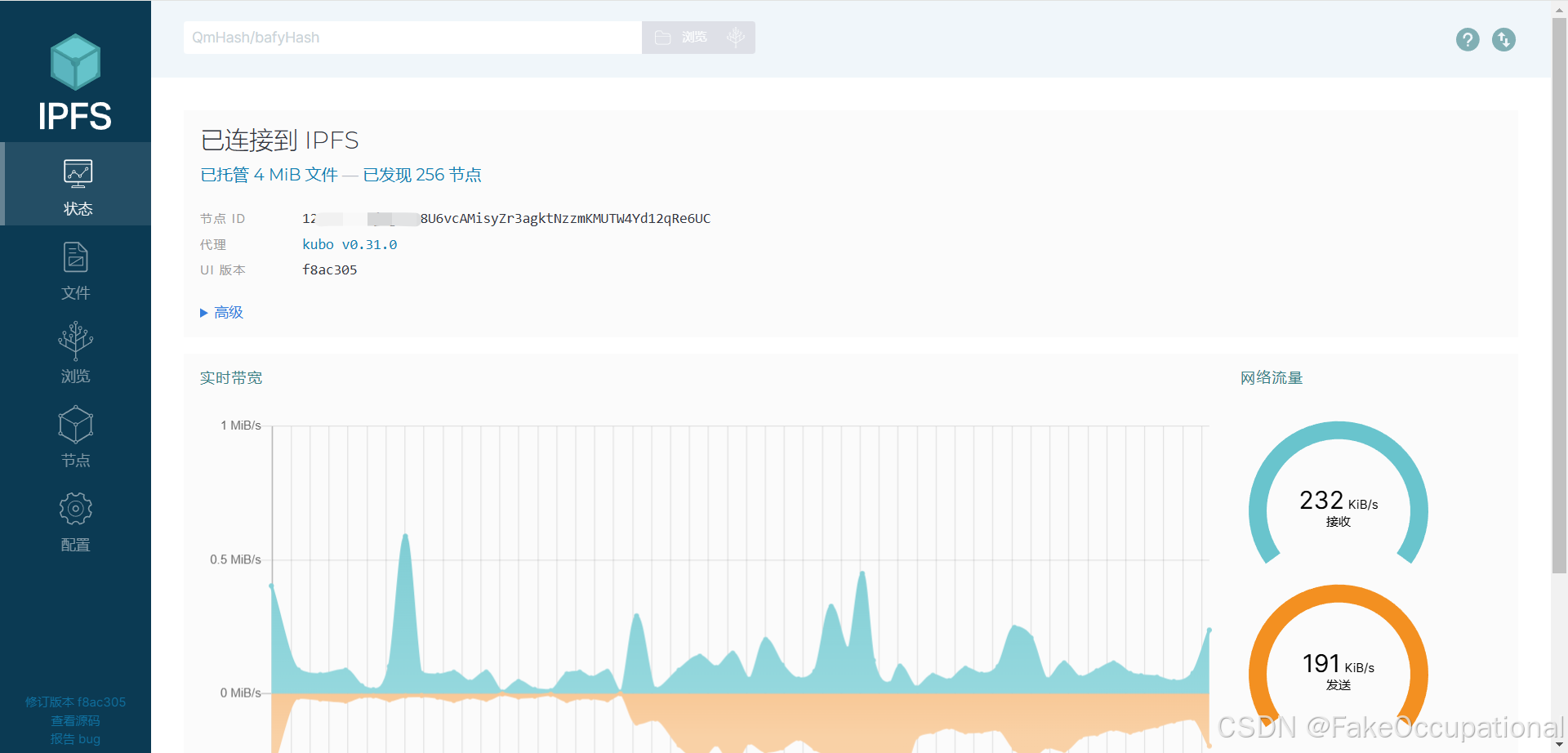Viewport: 1568px width, 753px height.
Task: Click the 浏览 browse button label
Action: coord(694,38)
